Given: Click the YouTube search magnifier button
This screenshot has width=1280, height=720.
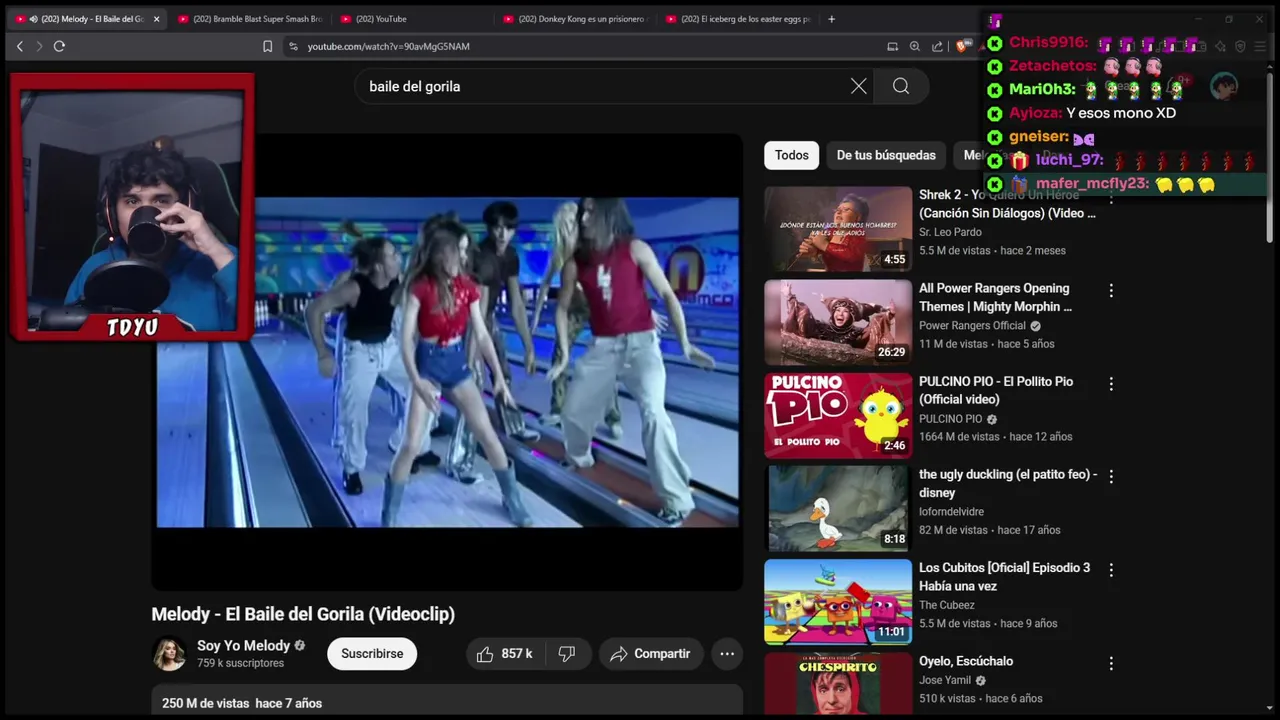Looking at the screenshot, I should tap(901, 86).
